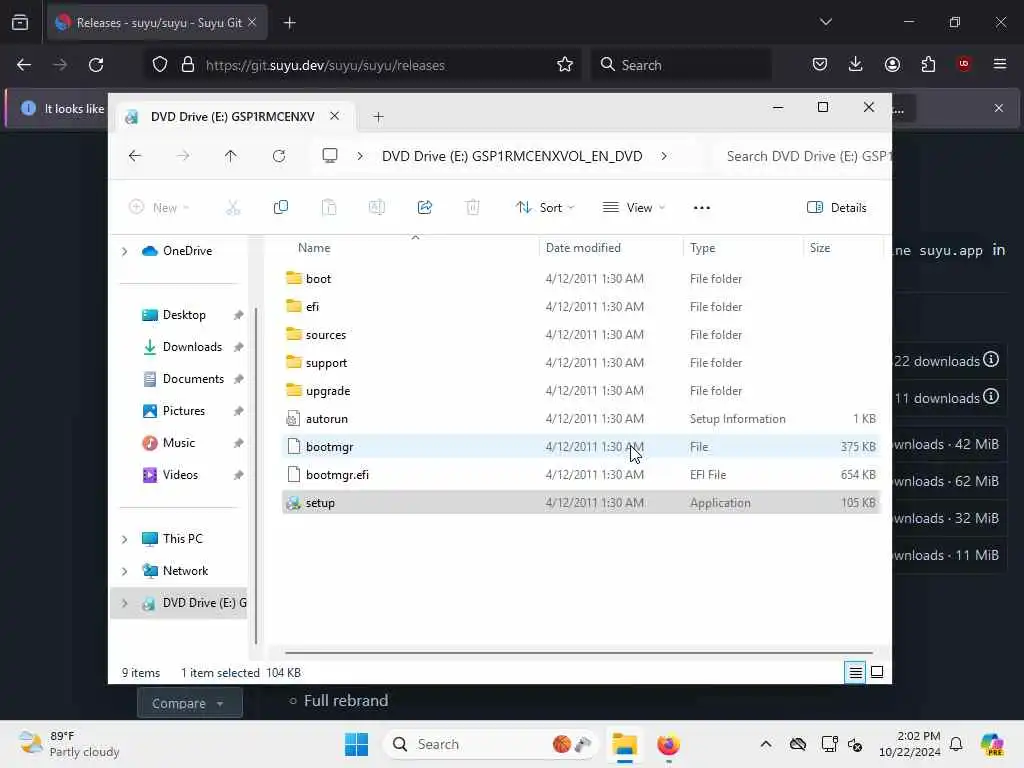Click the Firefox tracking protection shield icon

click(x=160, y=65)
